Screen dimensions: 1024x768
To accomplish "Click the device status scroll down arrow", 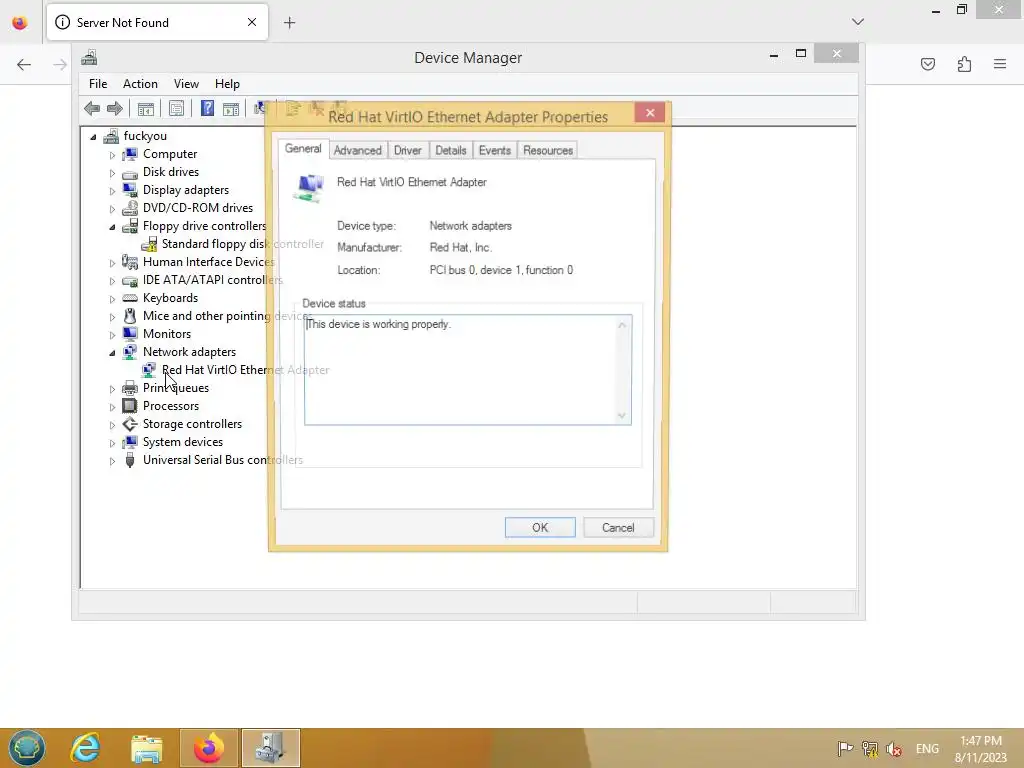I will pos(622,415).
